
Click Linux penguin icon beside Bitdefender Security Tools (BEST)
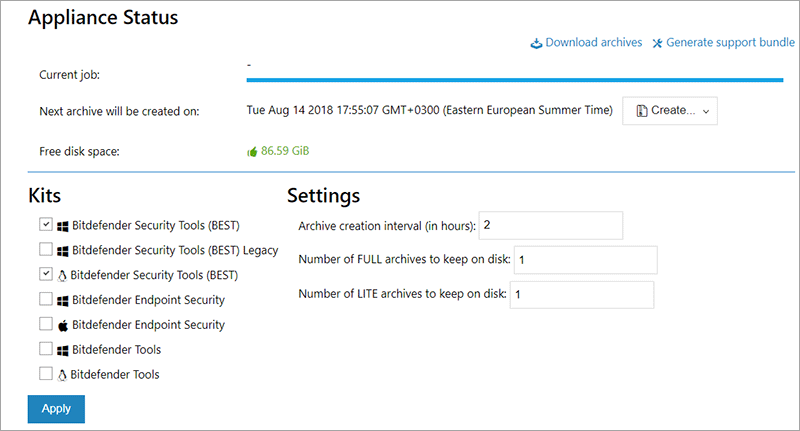(x=62, y=276)
